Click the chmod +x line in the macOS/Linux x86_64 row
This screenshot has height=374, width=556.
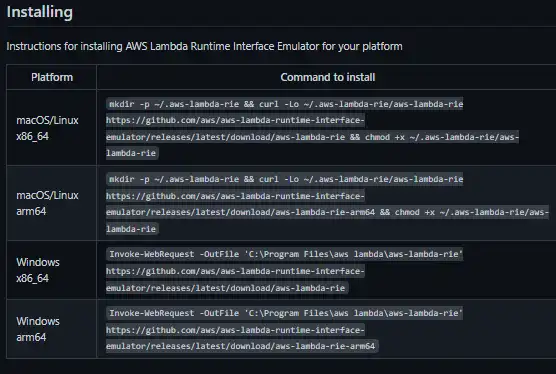pos(312,137)
